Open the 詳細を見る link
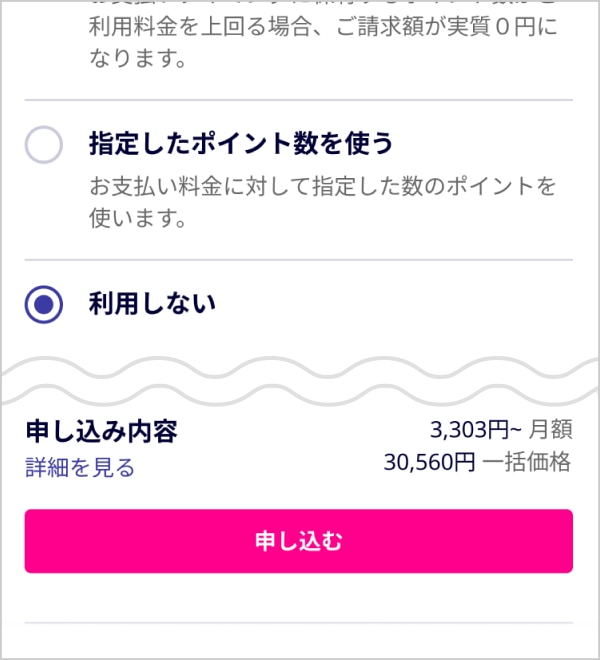The width and height of the screenshot is (600, 660). [x=80, y=468]
